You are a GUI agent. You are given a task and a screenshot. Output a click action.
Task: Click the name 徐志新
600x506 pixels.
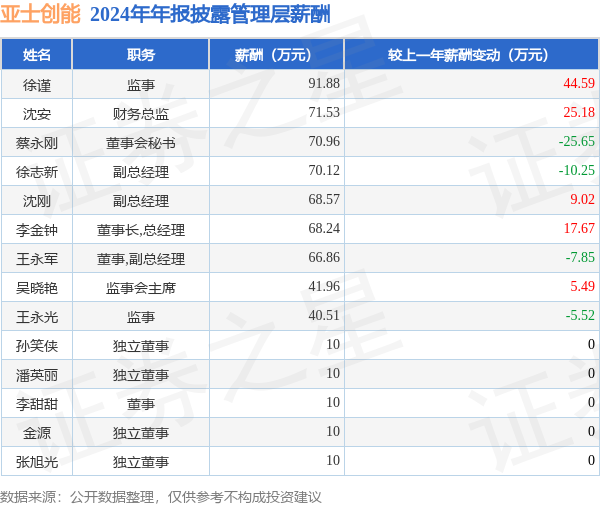click(37, 172)
